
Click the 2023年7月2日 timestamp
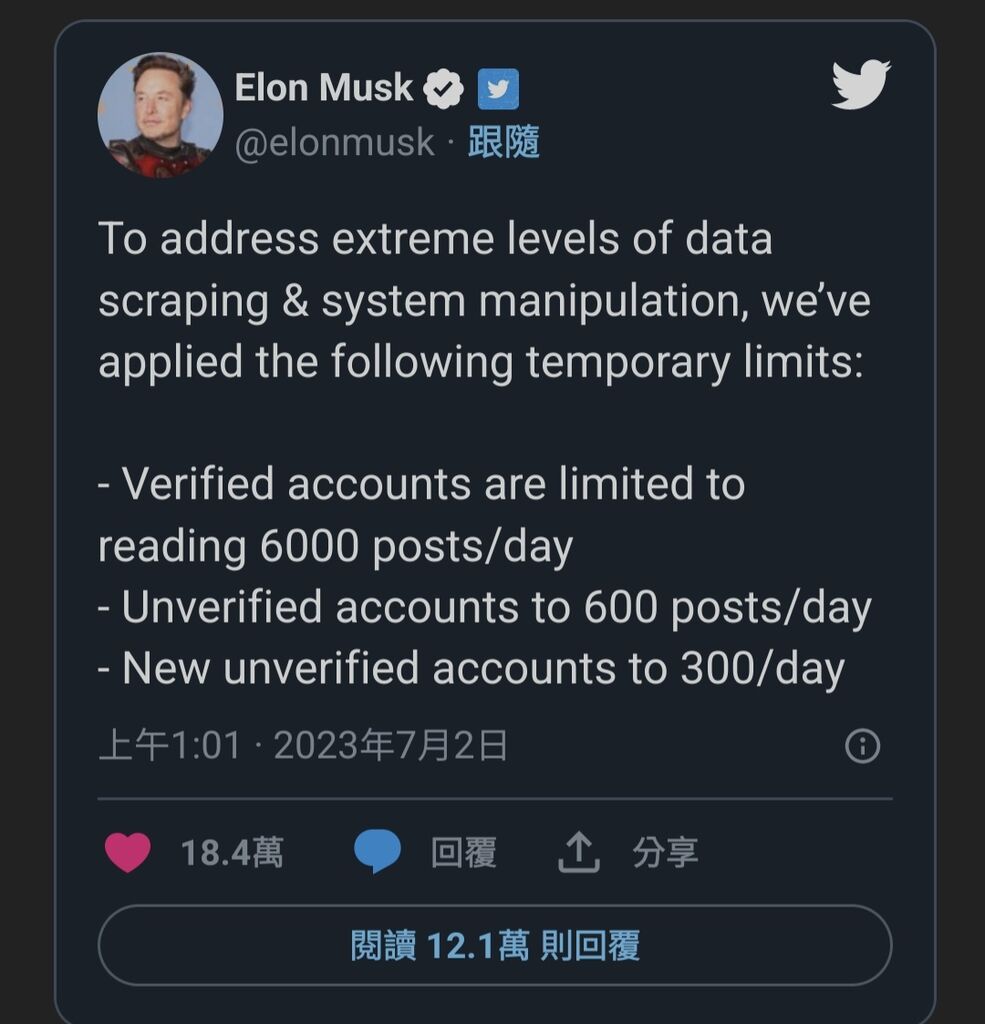(390, 746)
